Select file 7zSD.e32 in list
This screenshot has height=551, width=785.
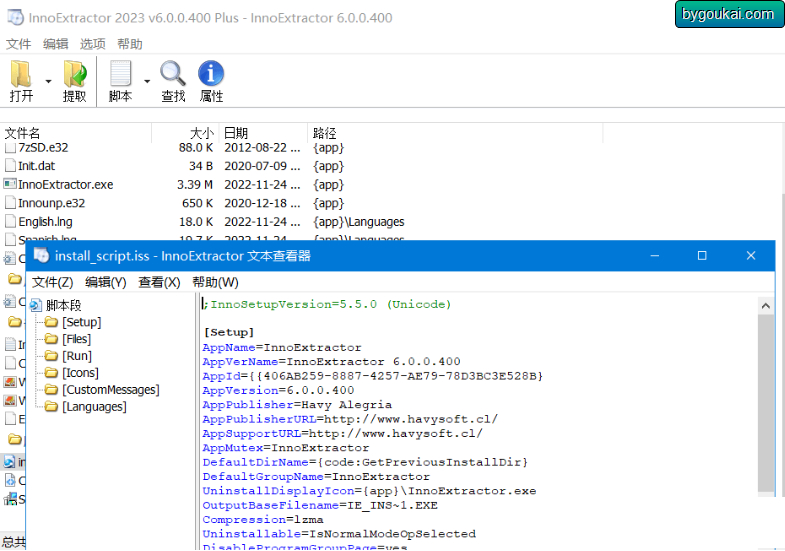(43, 148)
